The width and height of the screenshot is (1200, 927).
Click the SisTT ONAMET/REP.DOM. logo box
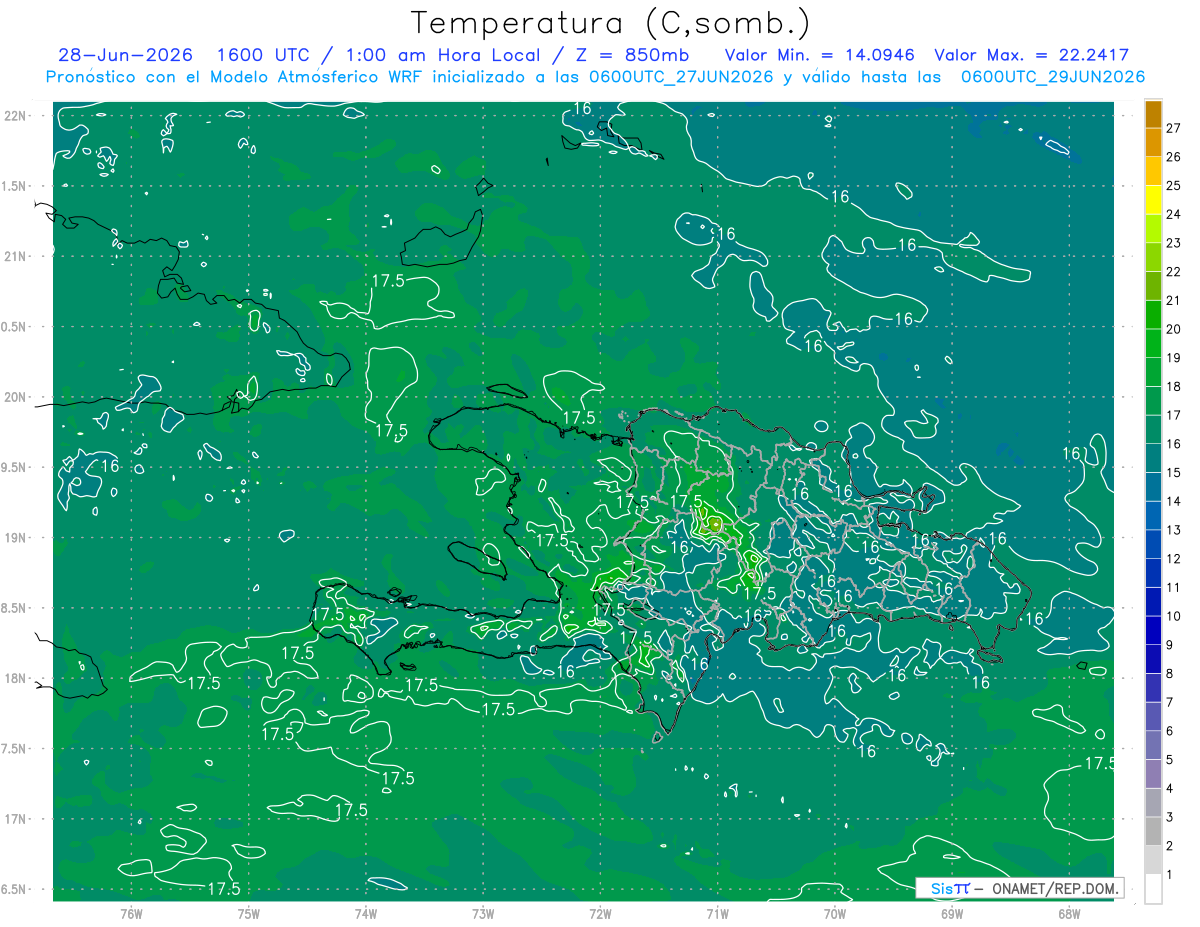tap(1019, 888)
